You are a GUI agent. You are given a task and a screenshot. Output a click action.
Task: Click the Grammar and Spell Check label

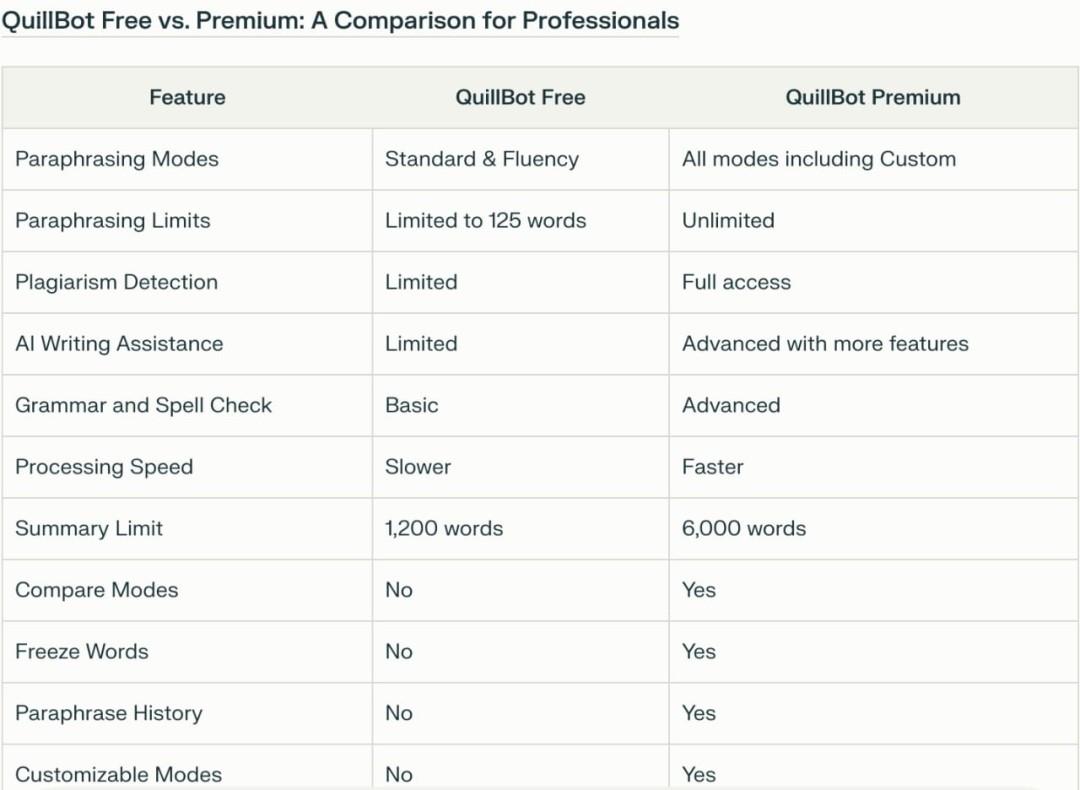pyautogui.click(x=143, y=405)
